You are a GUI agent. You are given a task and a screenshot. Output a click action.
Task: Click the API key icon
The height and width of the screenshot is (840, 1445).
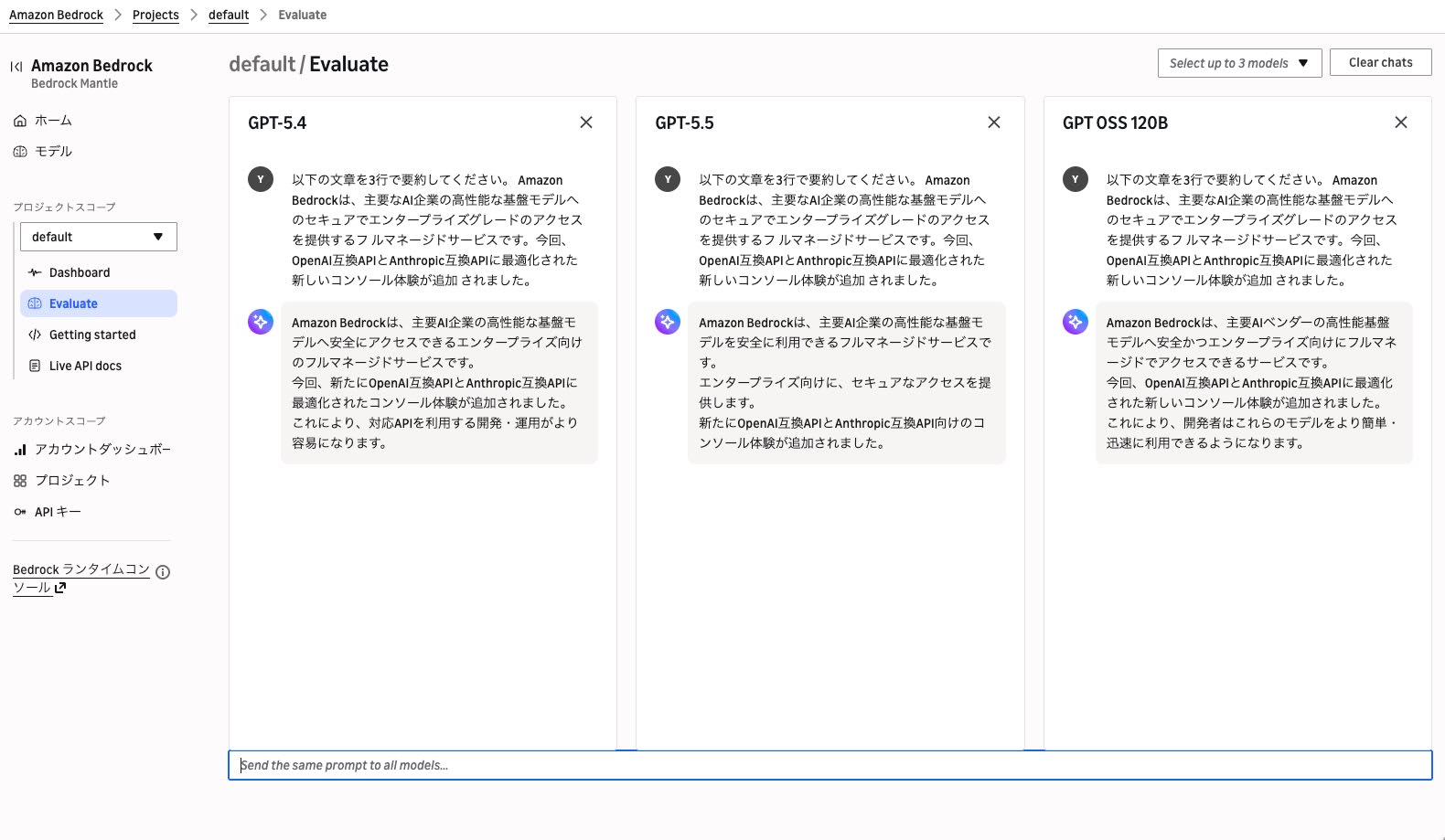(20, 512)
